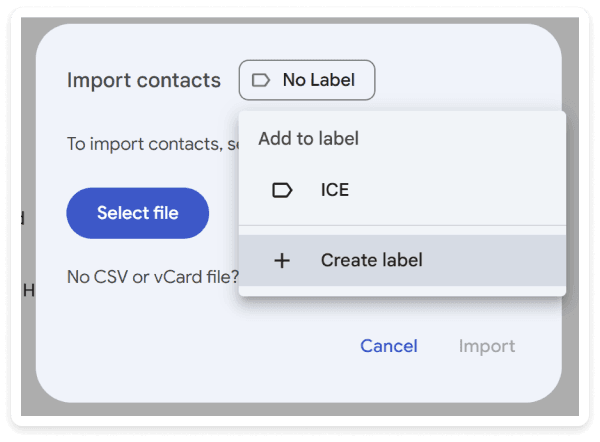The width and height of the screenshot is (600, 442).
Task: Click the No CSV or vCard file text
Action: click(153, 277)
